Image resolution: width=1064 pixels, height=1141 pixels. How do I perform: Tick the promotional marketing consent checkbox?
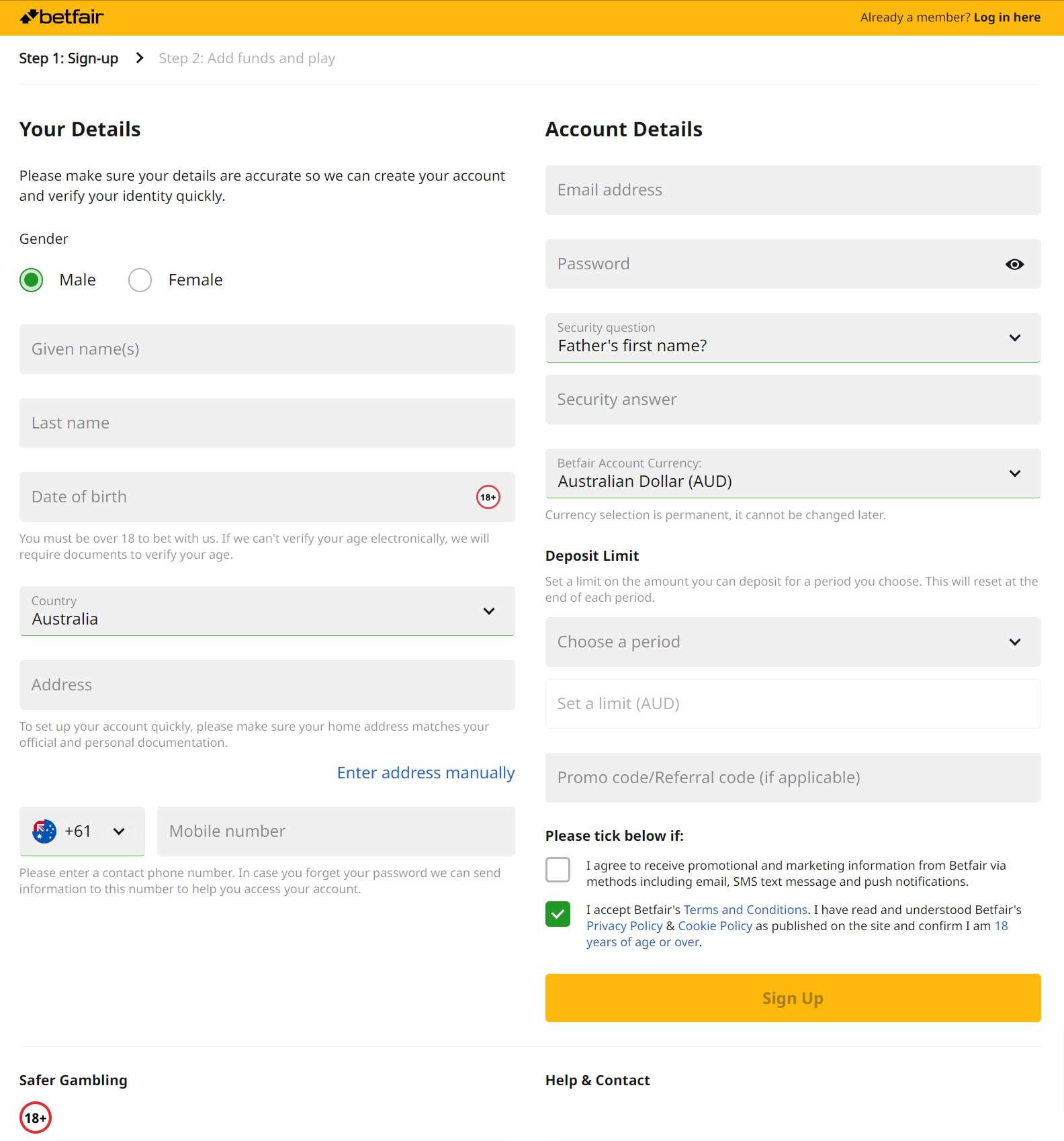tap(558, 870)
